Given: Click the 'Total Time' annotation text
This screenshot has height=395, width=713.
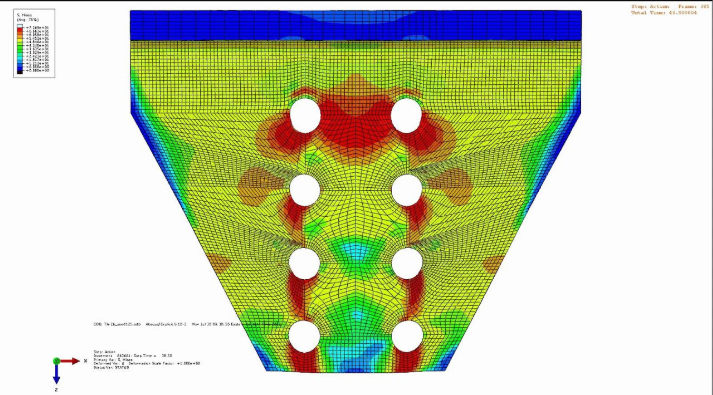Looking at the screenshot, I should pos(664,13).
